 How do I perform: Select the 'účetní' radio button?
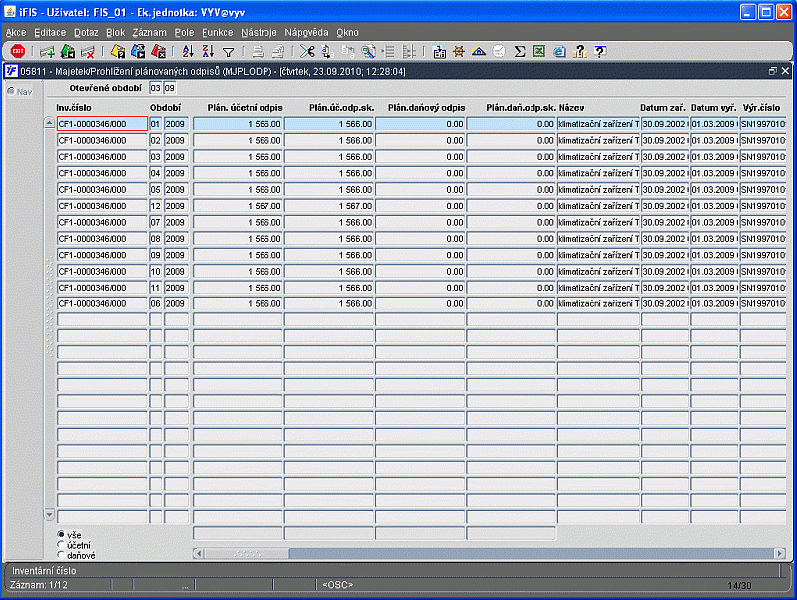click(x=62, y=545)
